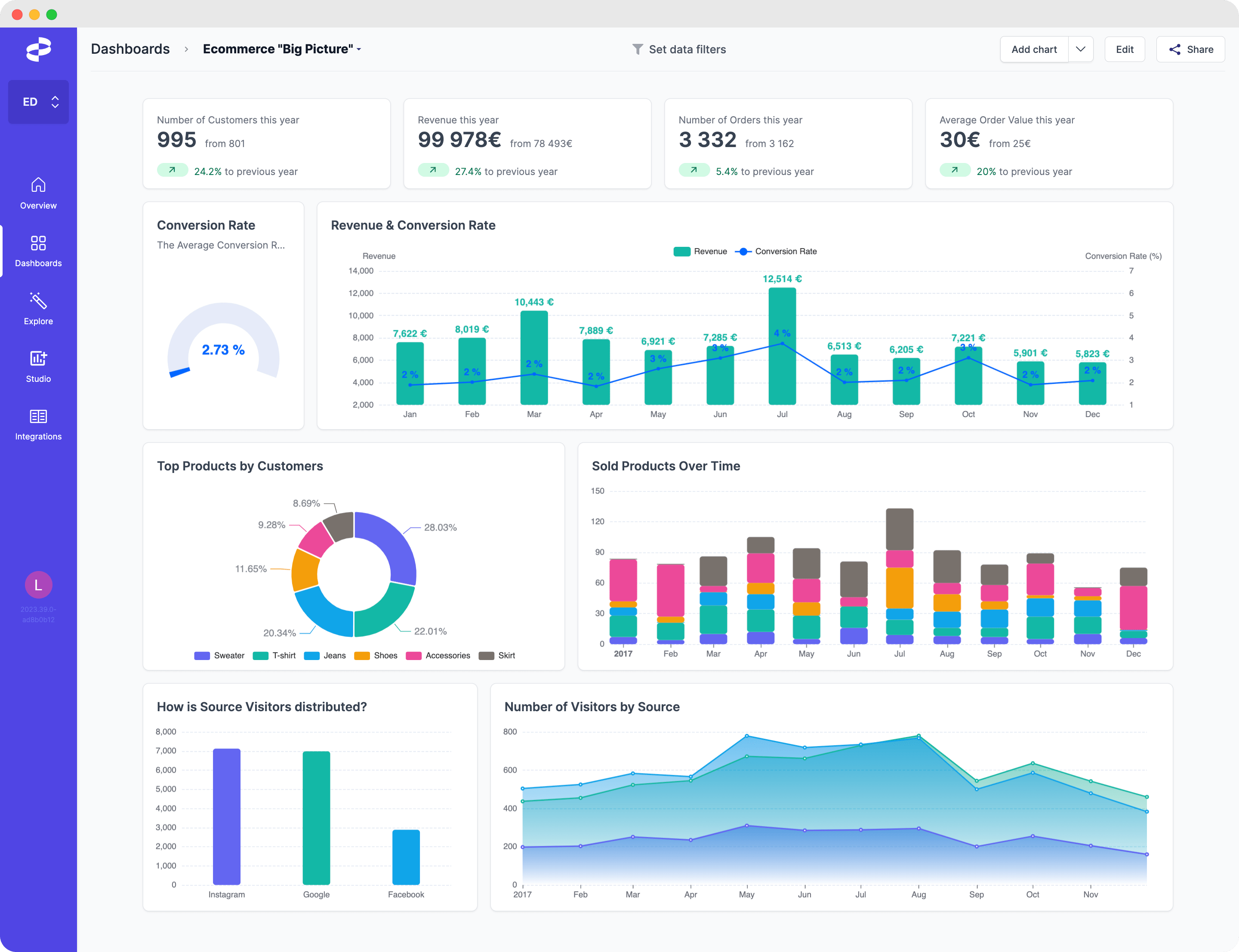Screen dimensions: 1239x952
Task: Hide the Revenue series via its legend swatch
Action: tap(681, 251)
